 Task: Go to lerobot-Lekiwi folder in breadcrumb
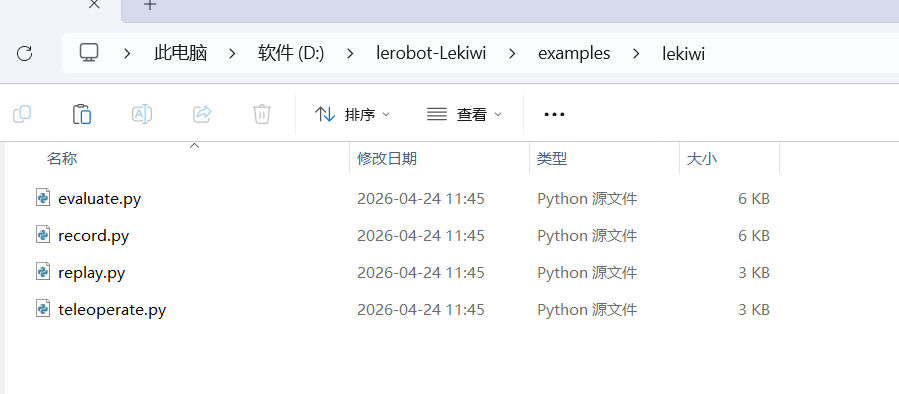(431, 53)
